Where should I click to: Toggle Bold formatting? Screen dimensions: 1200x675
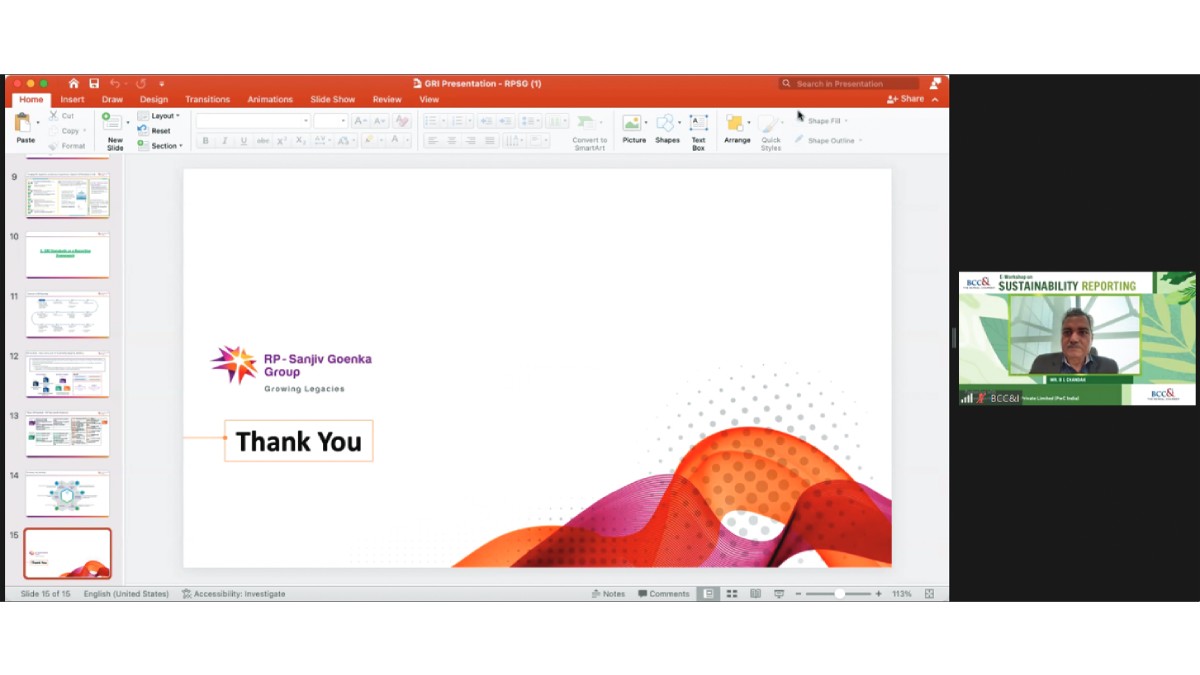click(x=206, y=141)
